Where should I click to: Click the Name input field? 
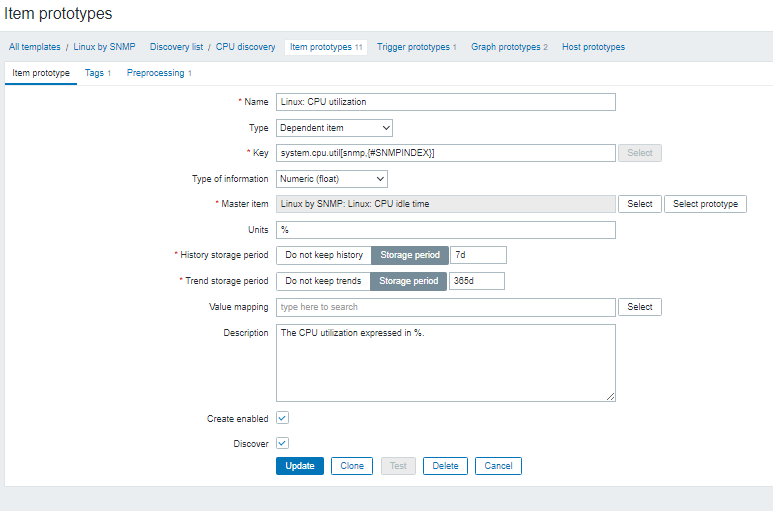(445, 102)
